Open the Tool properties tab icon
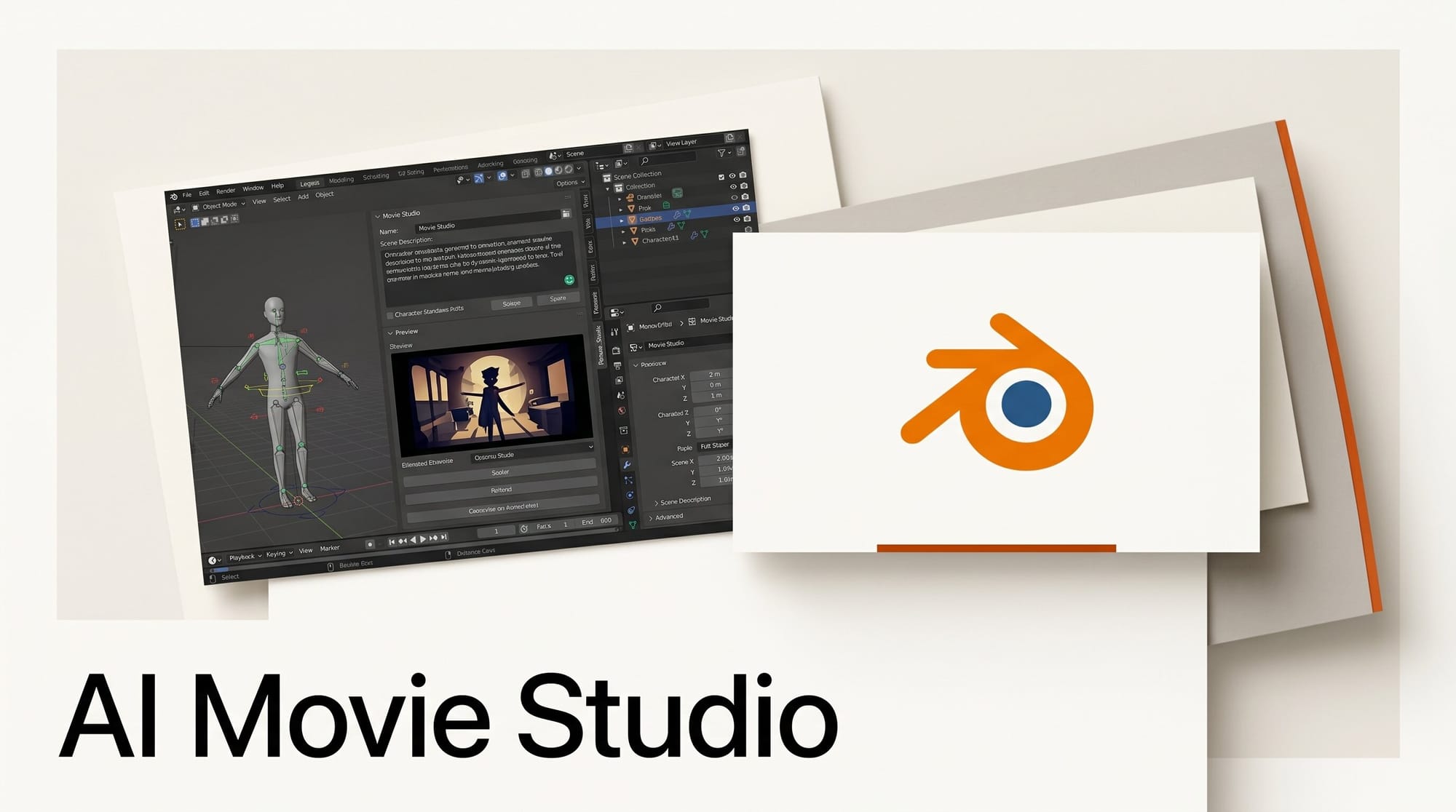Screen dimensions: 1456x812 pyautogui.click(x=614, y=332)
